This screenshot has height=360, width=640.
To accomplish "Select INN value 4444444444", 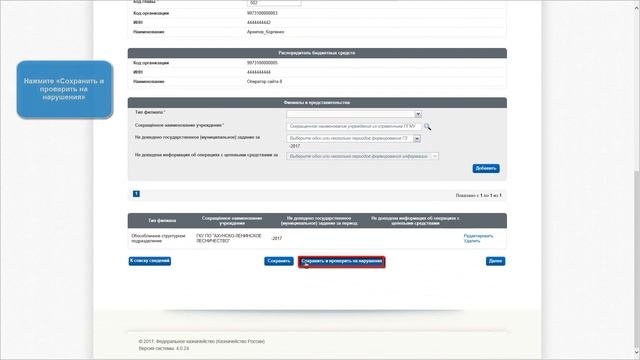I will point(259,72).
